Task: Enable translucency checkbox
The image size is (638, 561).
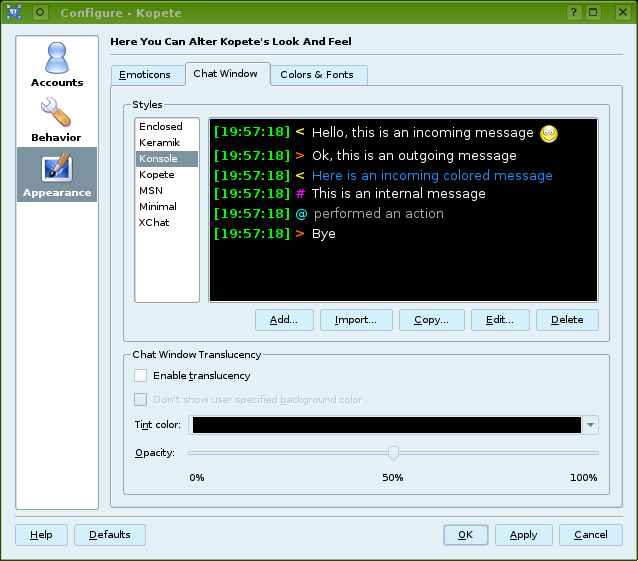Action: point(140,375)
